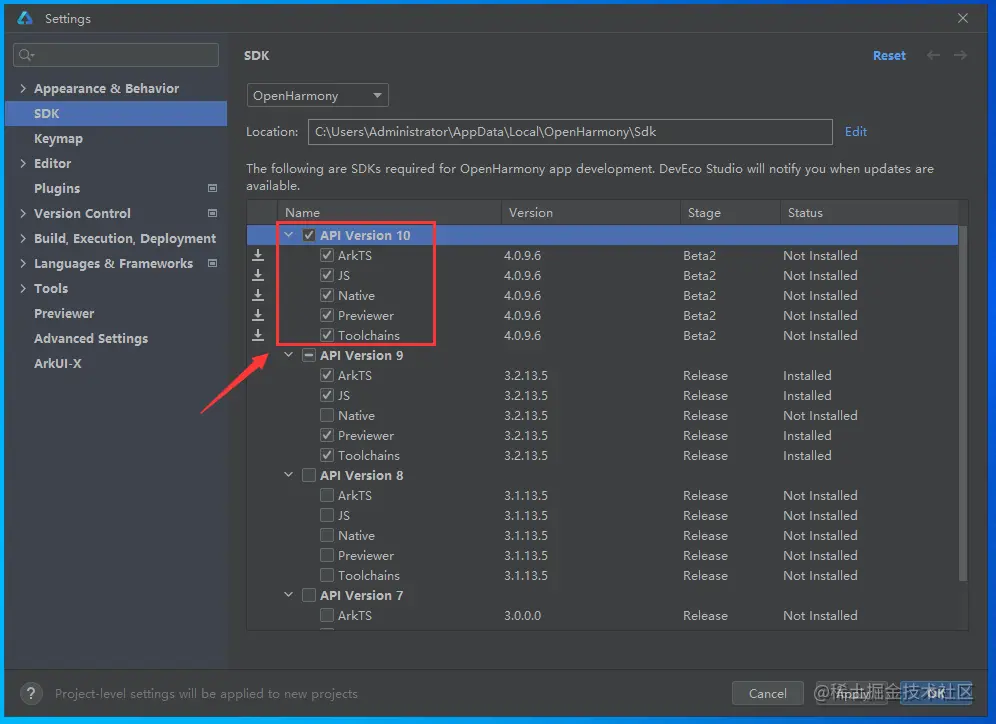Expand Languages & Frameworks section
This screenshot has width=996, height=724.
[23, 263]
